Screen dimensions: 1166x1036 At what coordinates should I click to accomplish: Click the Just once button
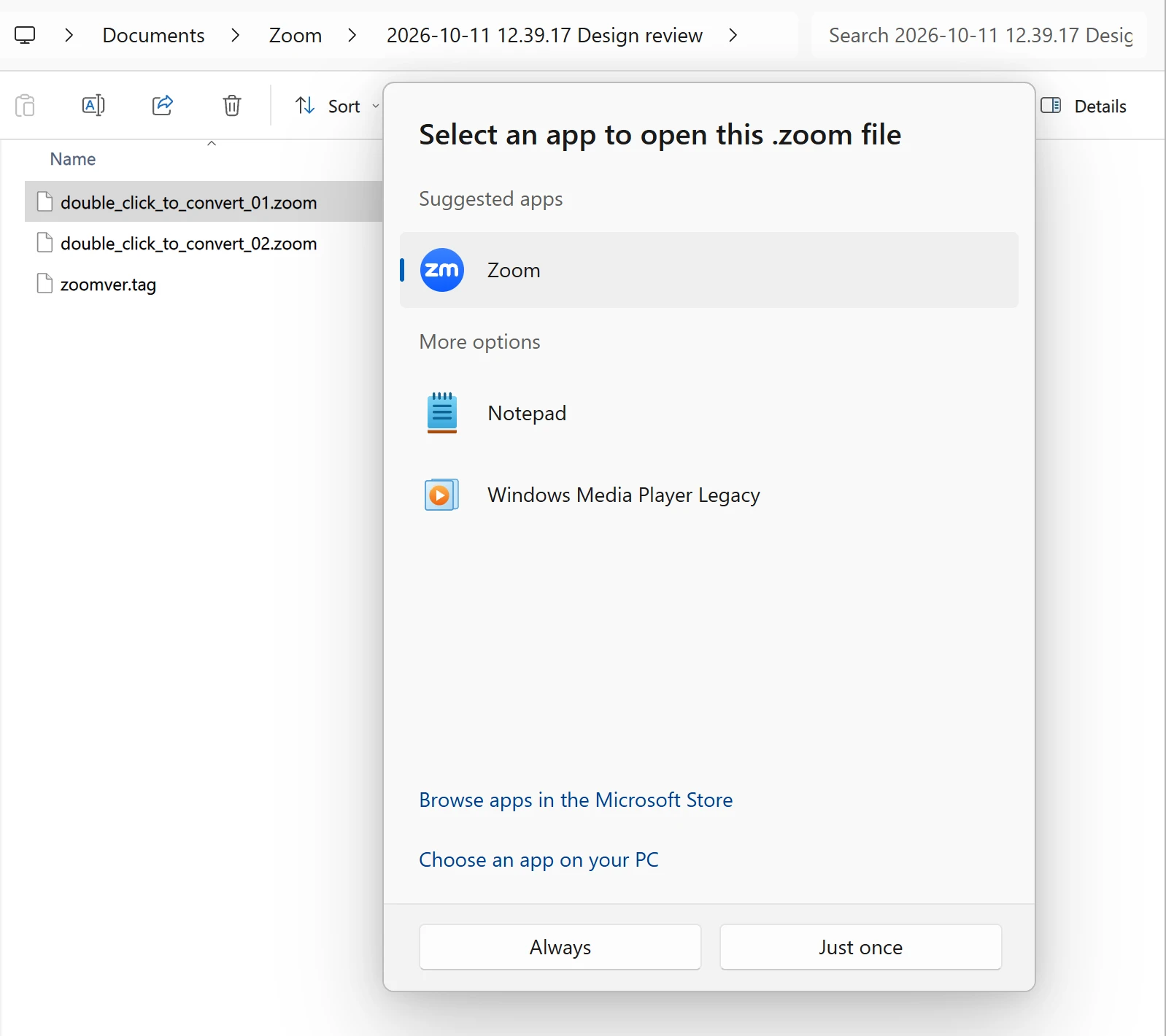[861, 947]
